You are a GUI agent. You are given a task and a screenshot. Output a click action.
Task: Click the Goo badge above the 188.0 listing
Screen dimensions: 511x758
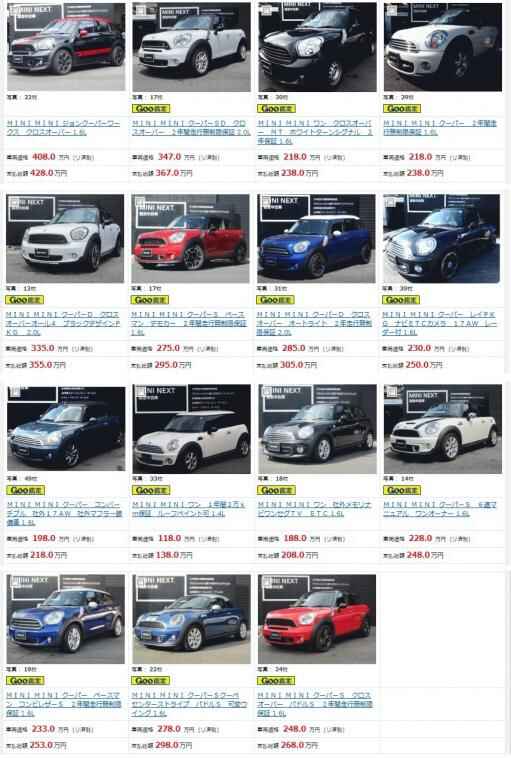[x=277, y=490]
